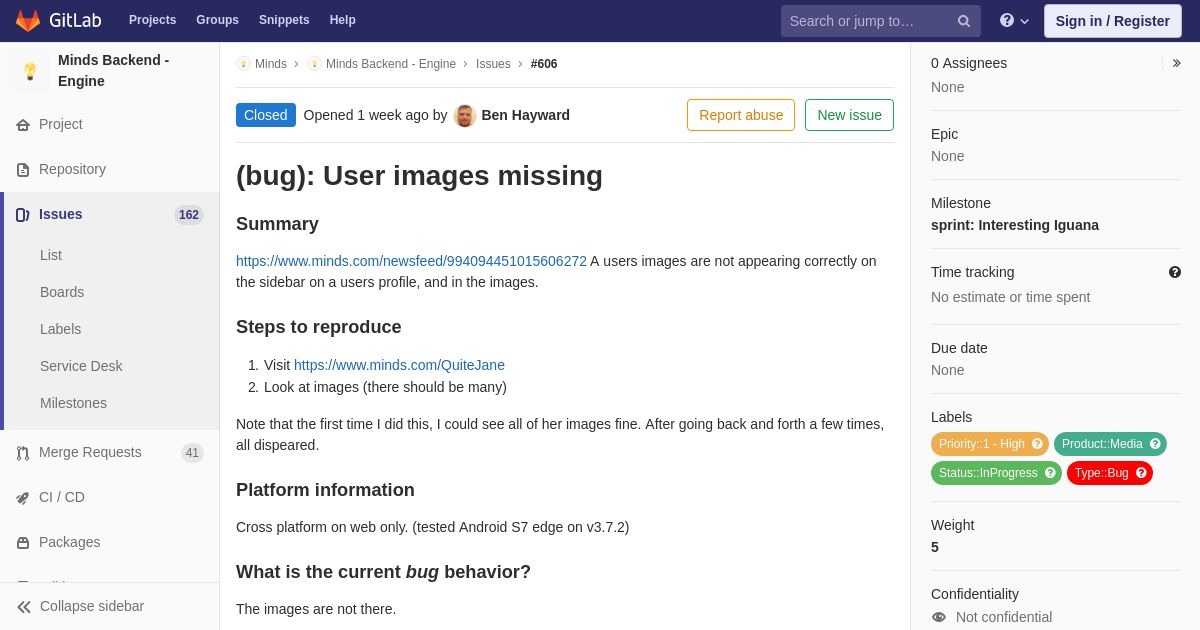The image size is (1200, 630).
Task: Click the Minds breadcrumb avatar icon
Action: (x=243, y=64)
